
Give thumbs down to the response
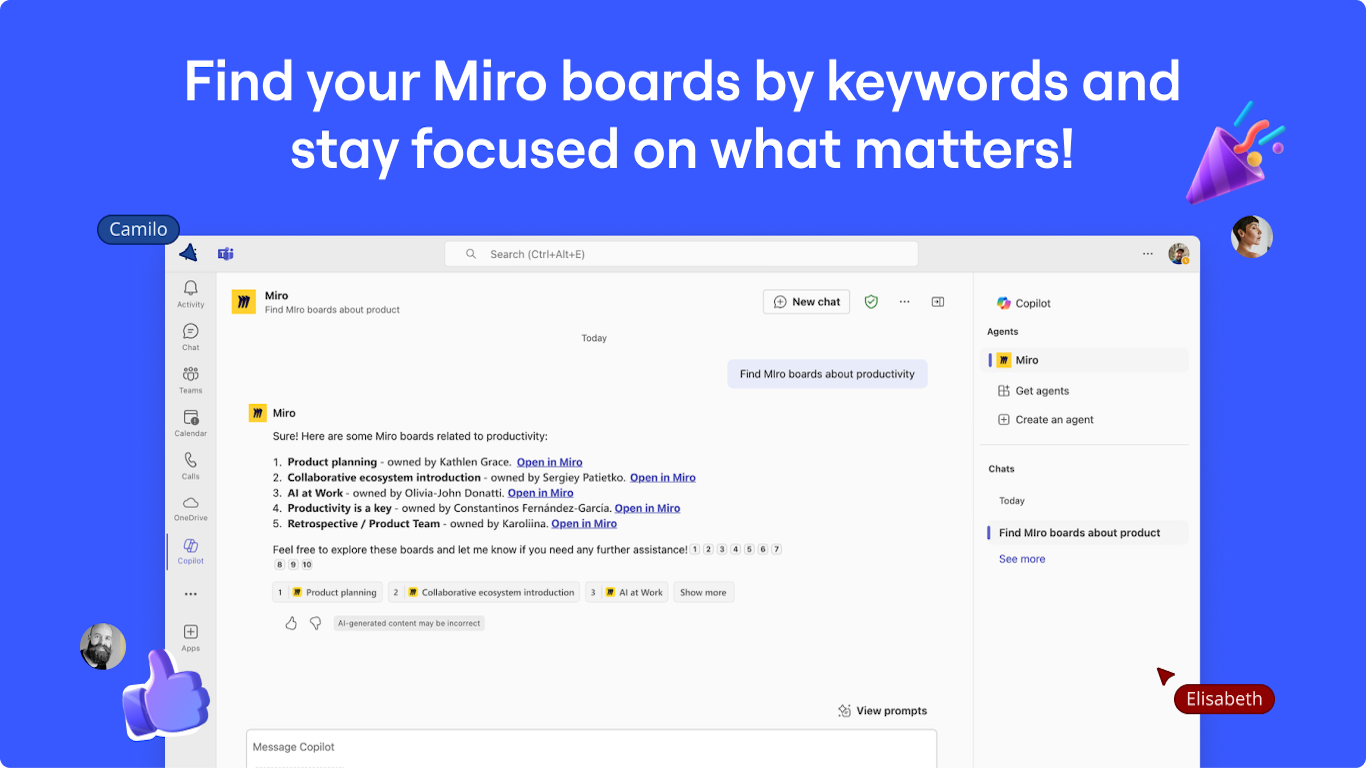click(x=315, y=623)
